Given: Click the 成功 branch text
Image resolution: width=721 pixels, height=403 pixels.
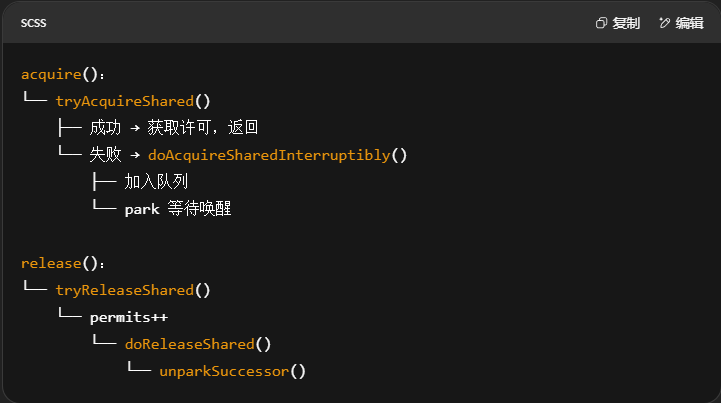Looking at the screenshot, I should (x=105, y=128).
